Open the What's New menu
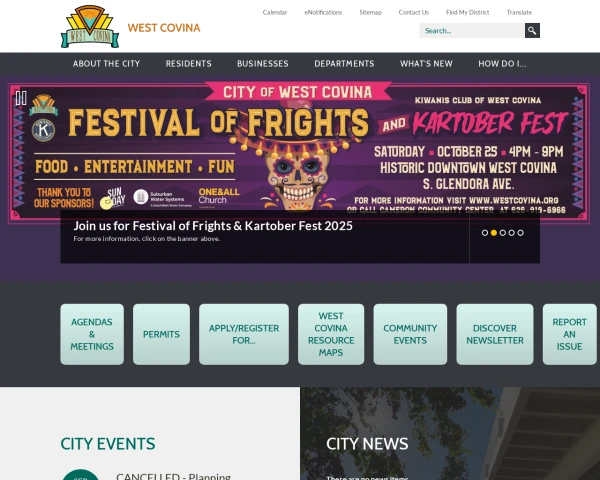Viewport: 600px width, 480px height. point(426,64)
